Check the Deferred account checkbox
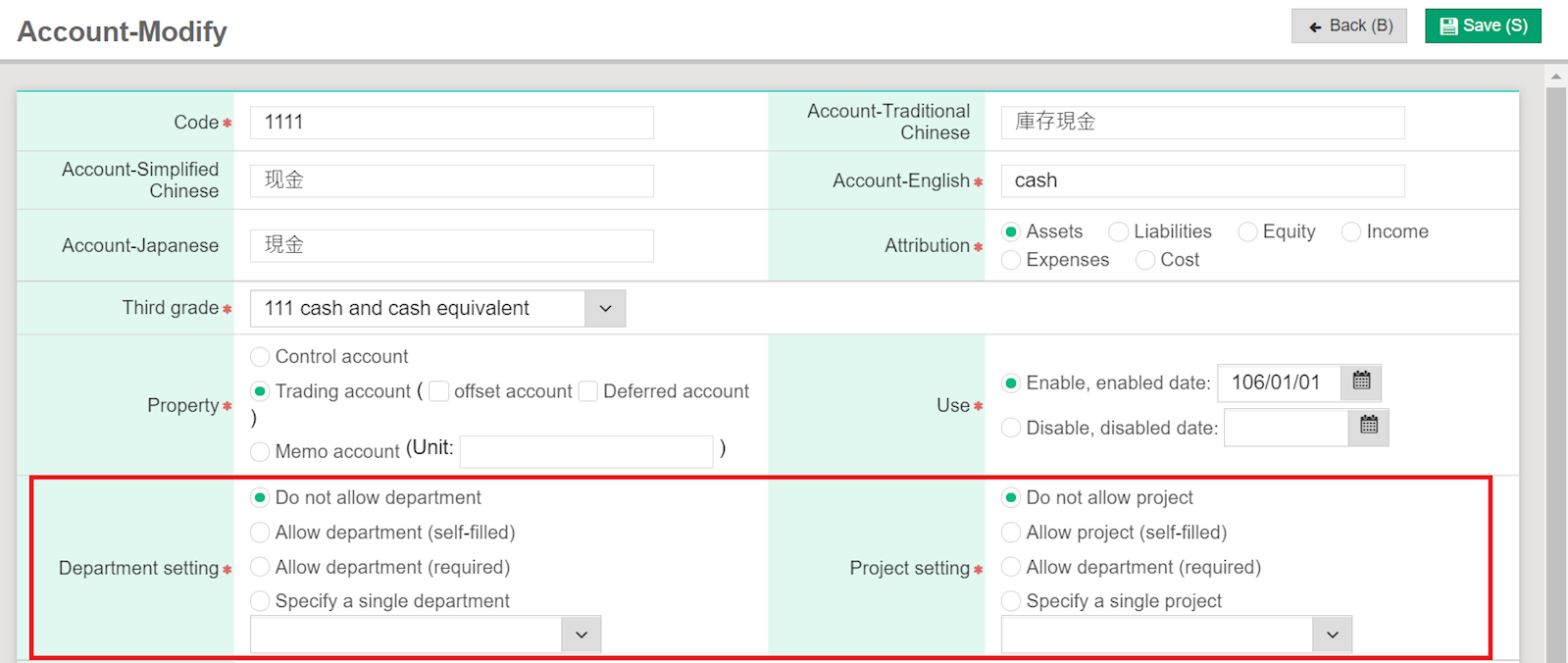Viewport: 1568px width, 663px height. point(588,391)
